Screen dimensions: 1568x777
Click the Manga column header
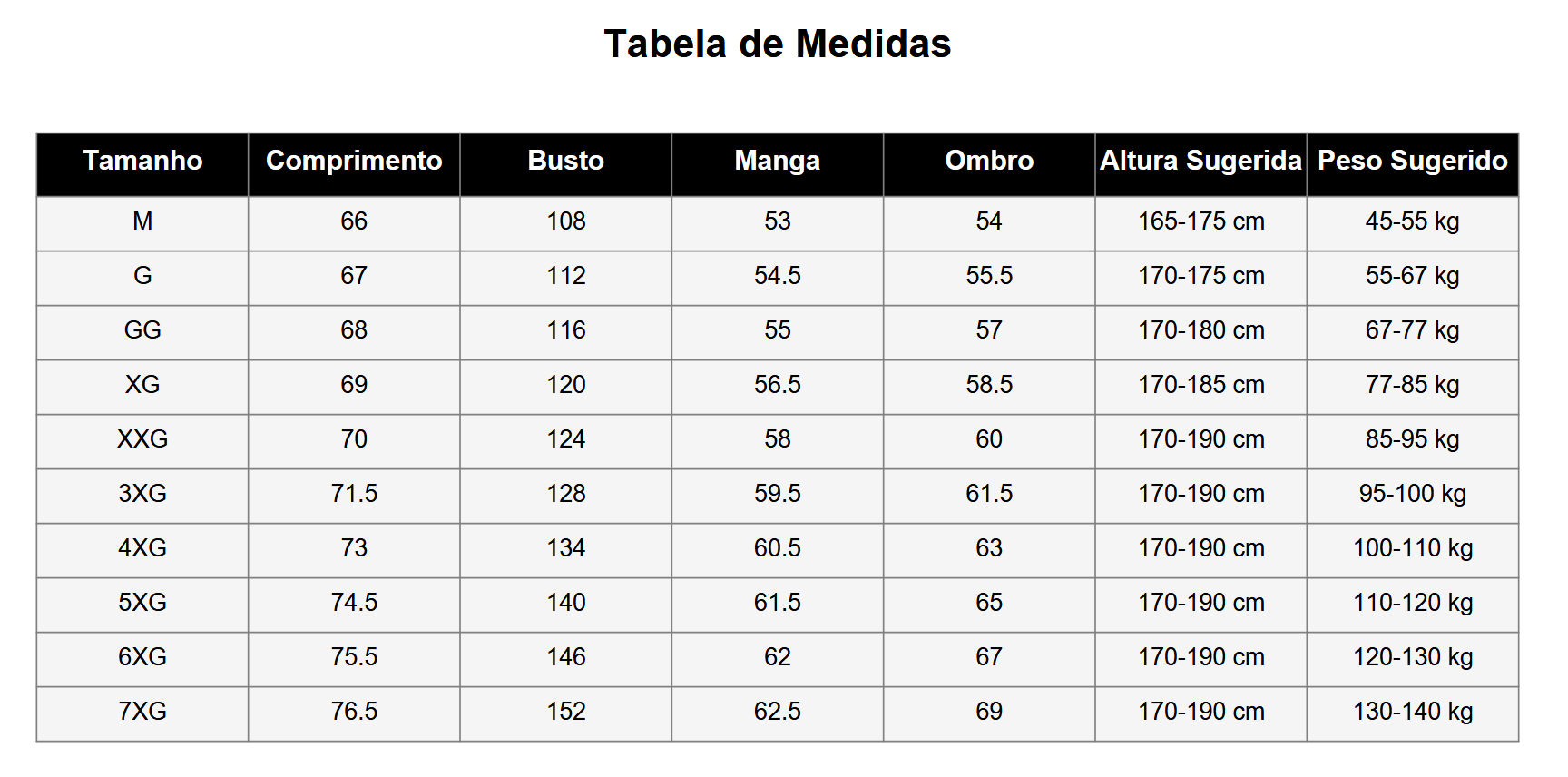(x=777, y=161)
